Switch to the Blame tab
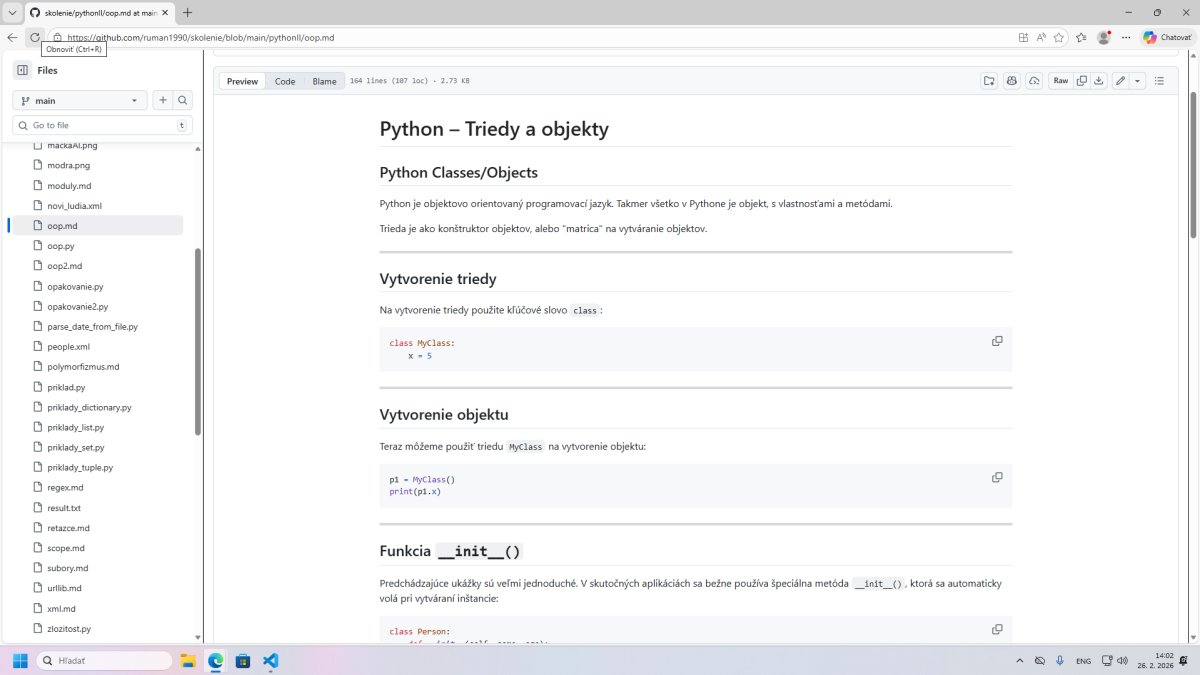1200x675 pixels. pos(324,81)
